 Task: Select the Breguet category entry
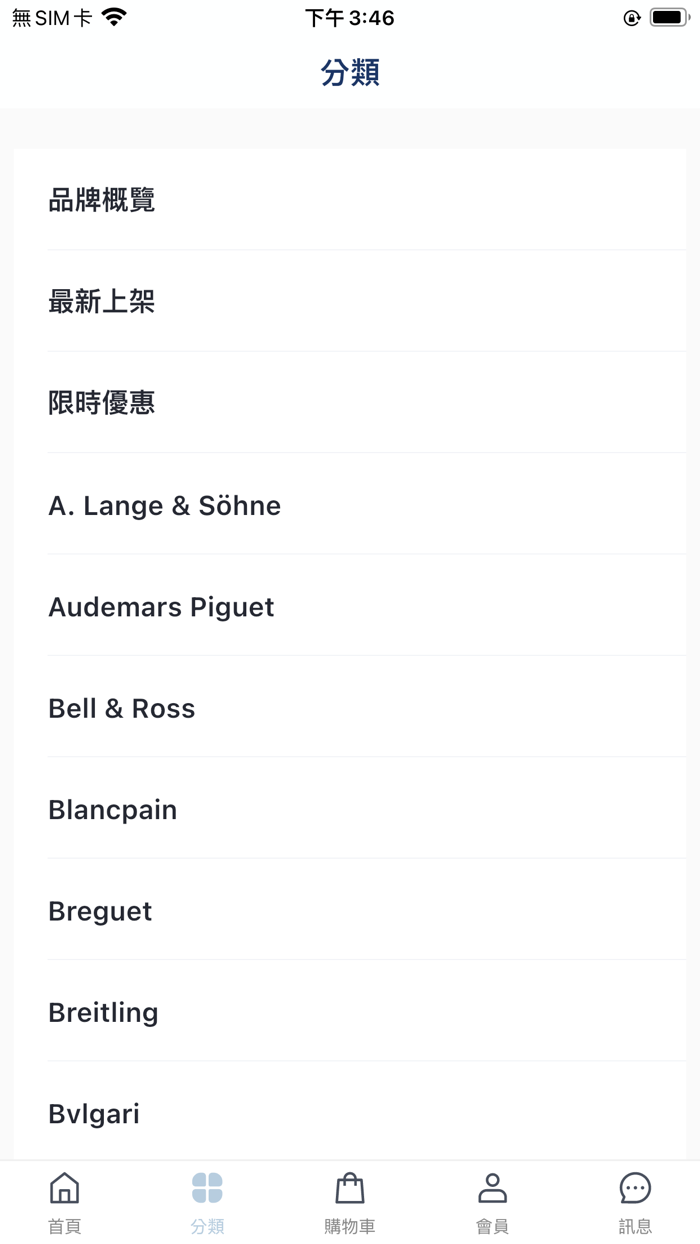(x=350, y=910)
